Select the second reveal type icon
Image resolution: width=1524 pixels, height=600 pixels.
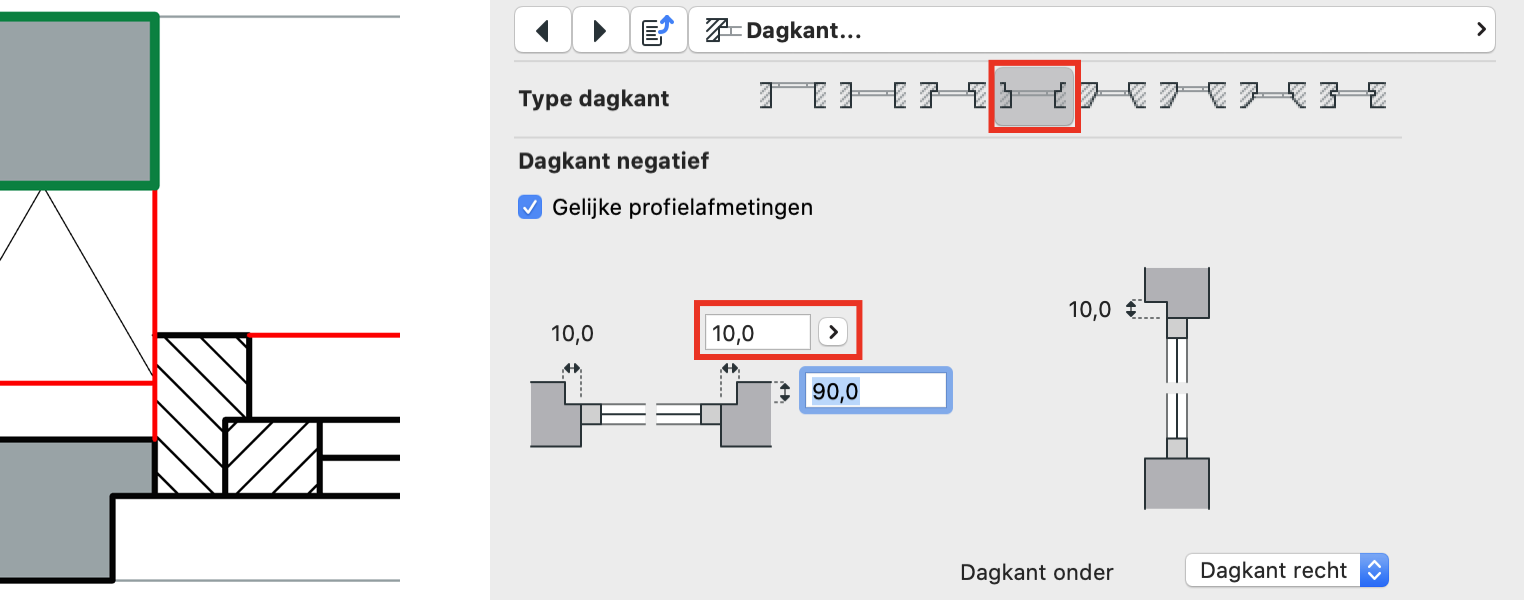click(872, 96)
